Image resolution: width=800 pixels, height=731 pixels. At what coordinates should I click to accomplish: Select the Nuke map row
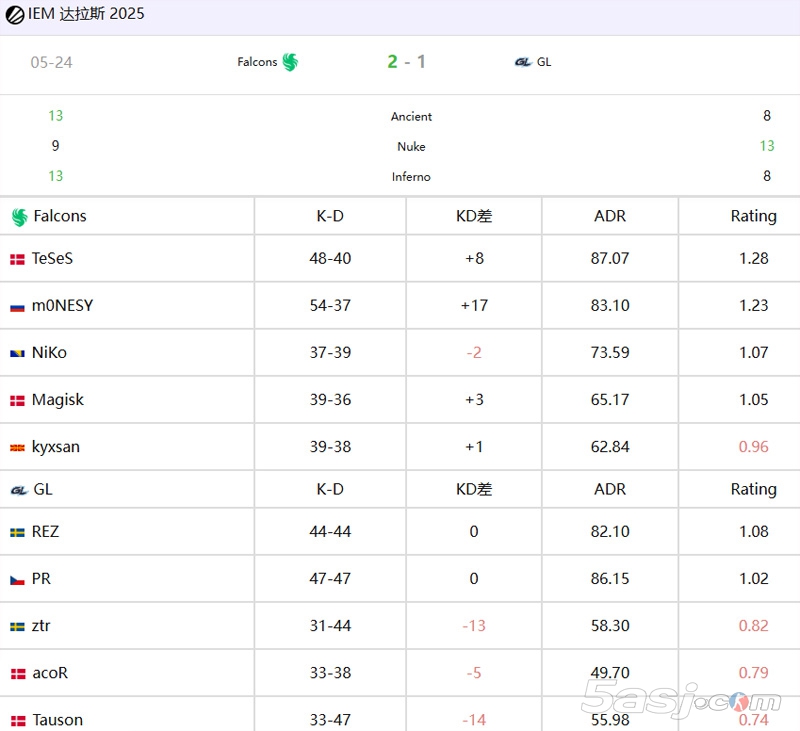point(411,146)
